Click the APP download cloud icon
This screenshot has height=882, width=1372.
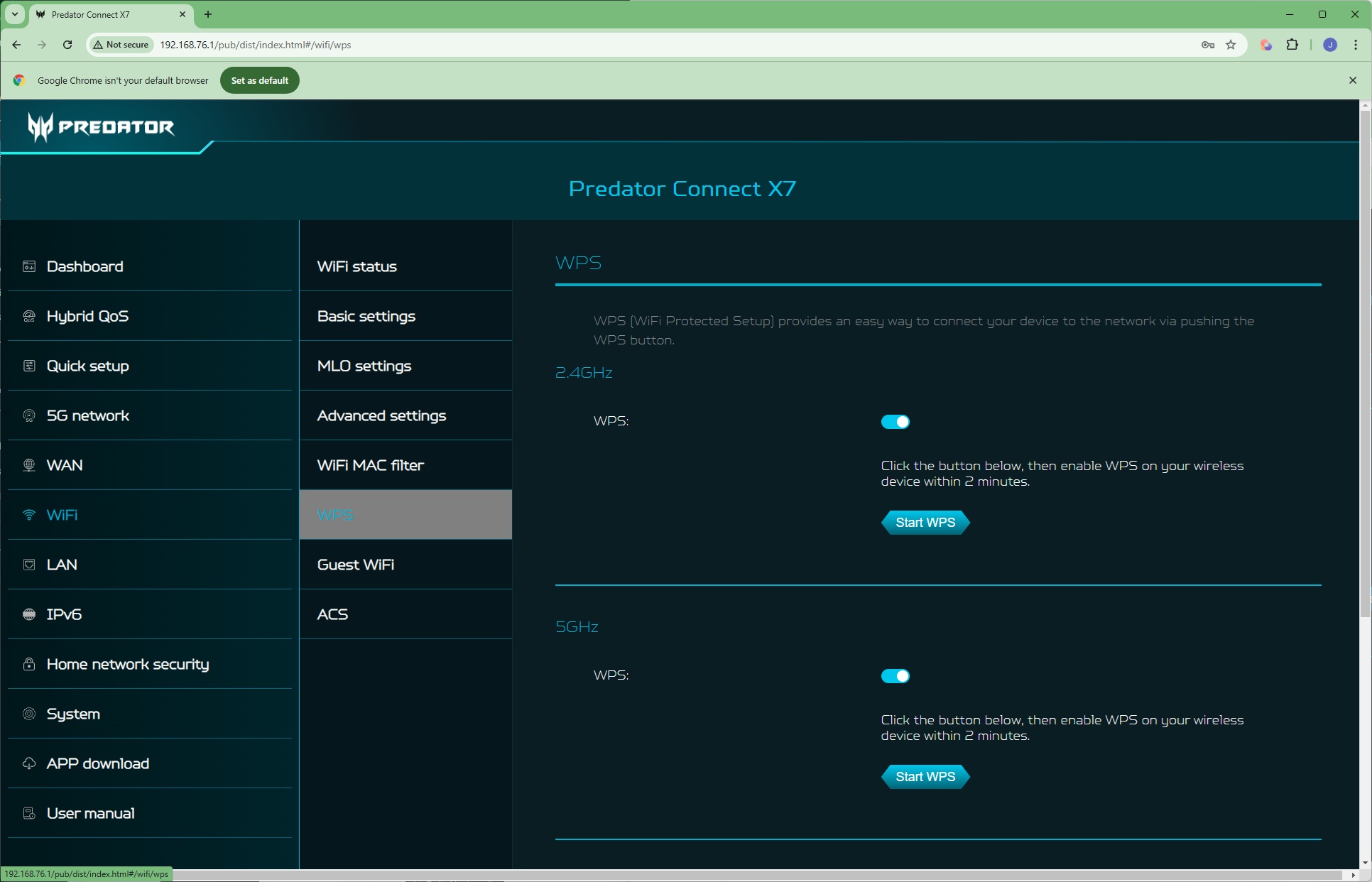point(29,763)
